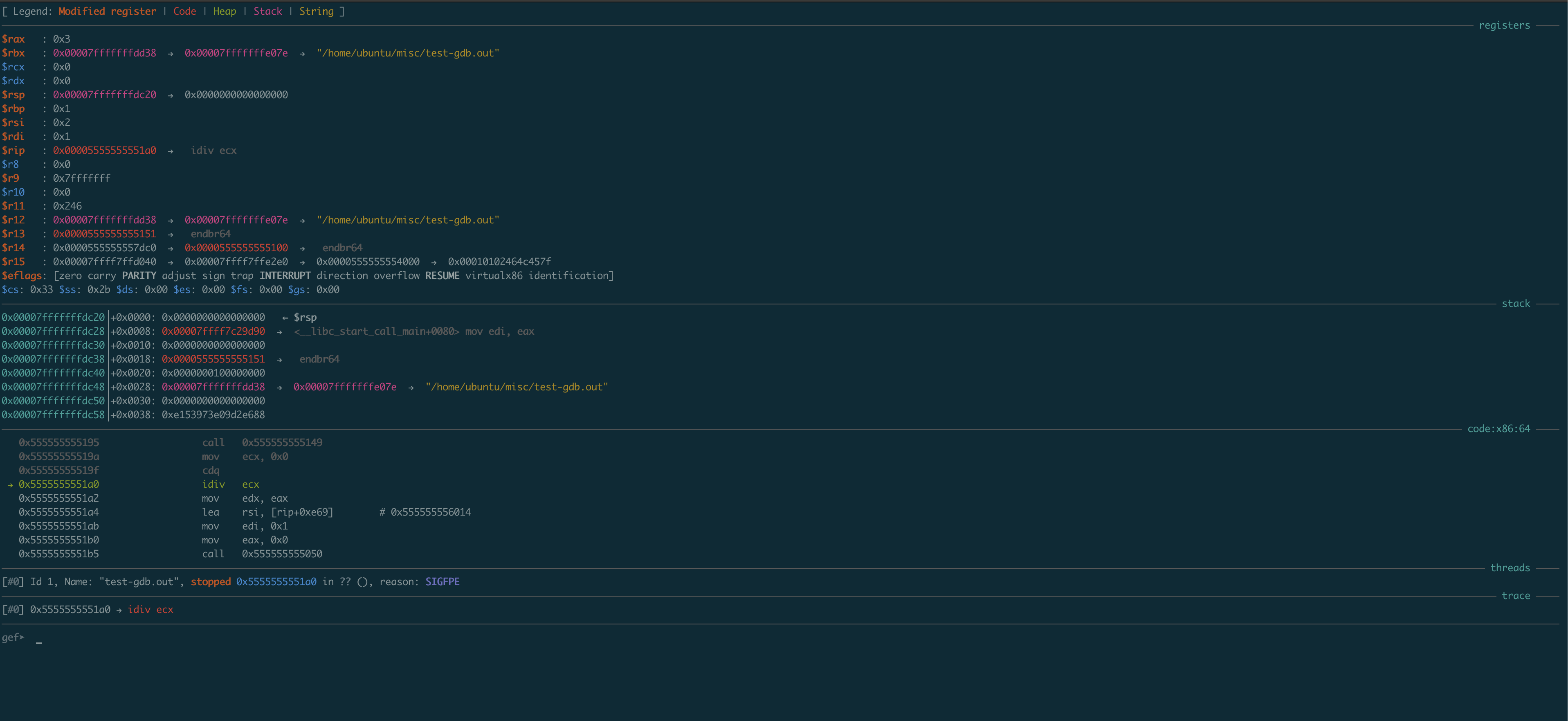Viewport: 1568px width, 721px height.
Task: Click the 'mov edx, eax' instruction
Action: click(245, 498)
